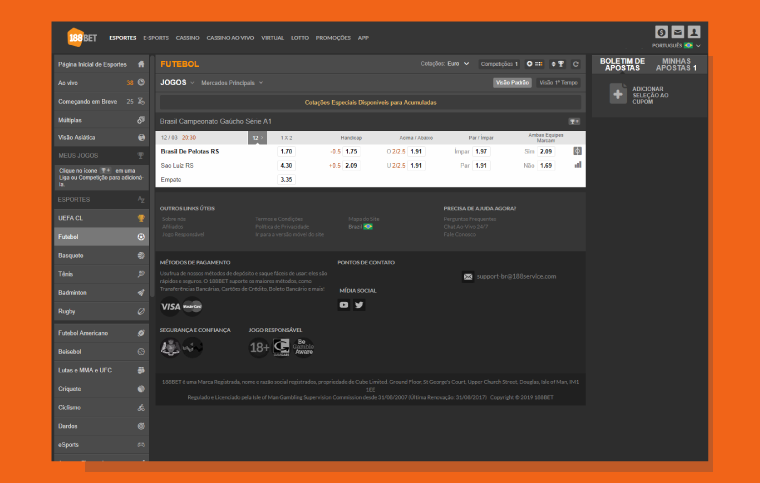Image resolution: width=760 pixels, height=483 pixels.
Task: Switch to the Minhas Apostas tab
Action: [x=677, y=64]
